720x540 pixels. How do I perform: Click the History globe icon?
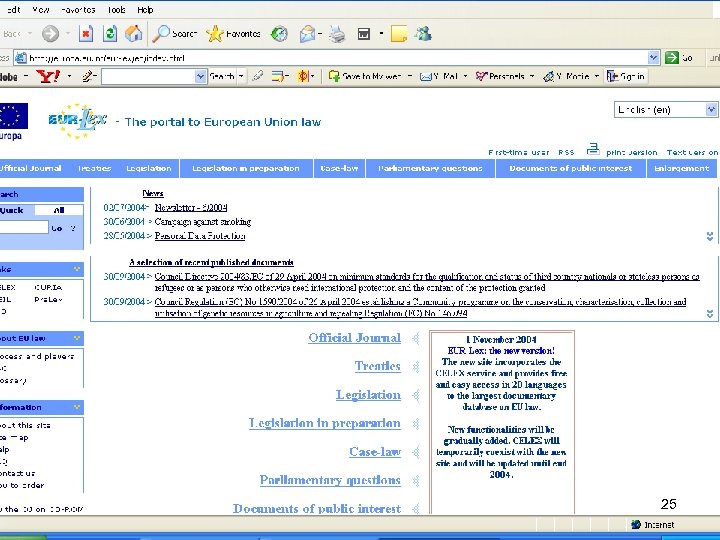[x=279, y=34]
